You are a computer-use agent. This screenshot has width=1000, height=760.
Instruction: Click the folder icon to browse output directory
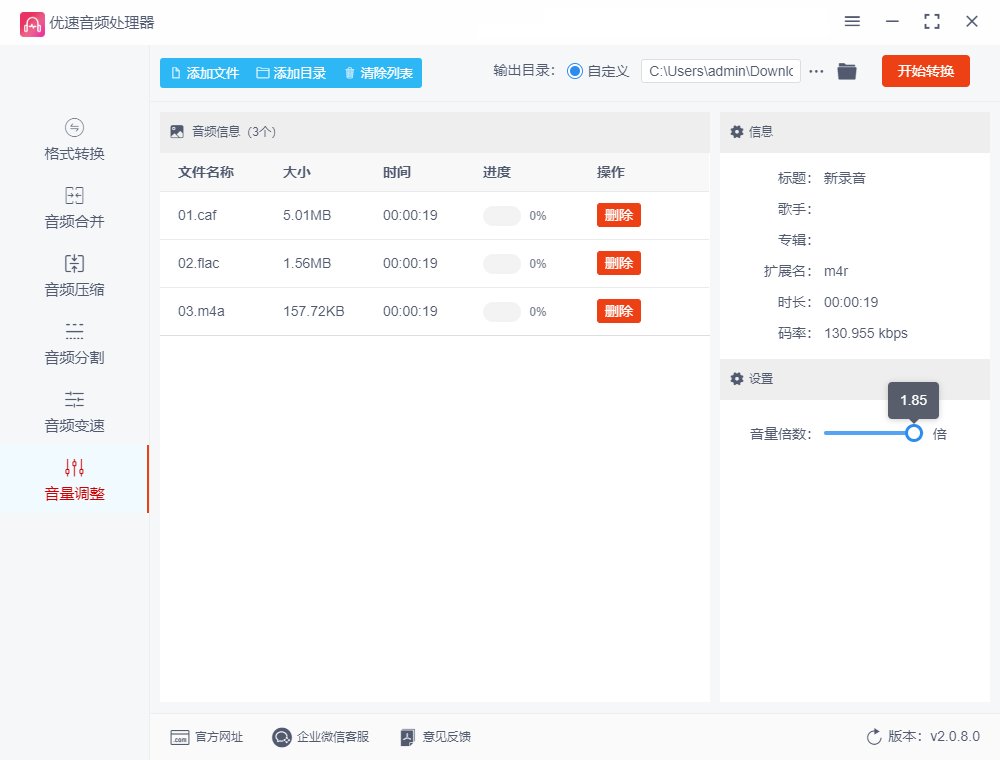pos(846,71)
